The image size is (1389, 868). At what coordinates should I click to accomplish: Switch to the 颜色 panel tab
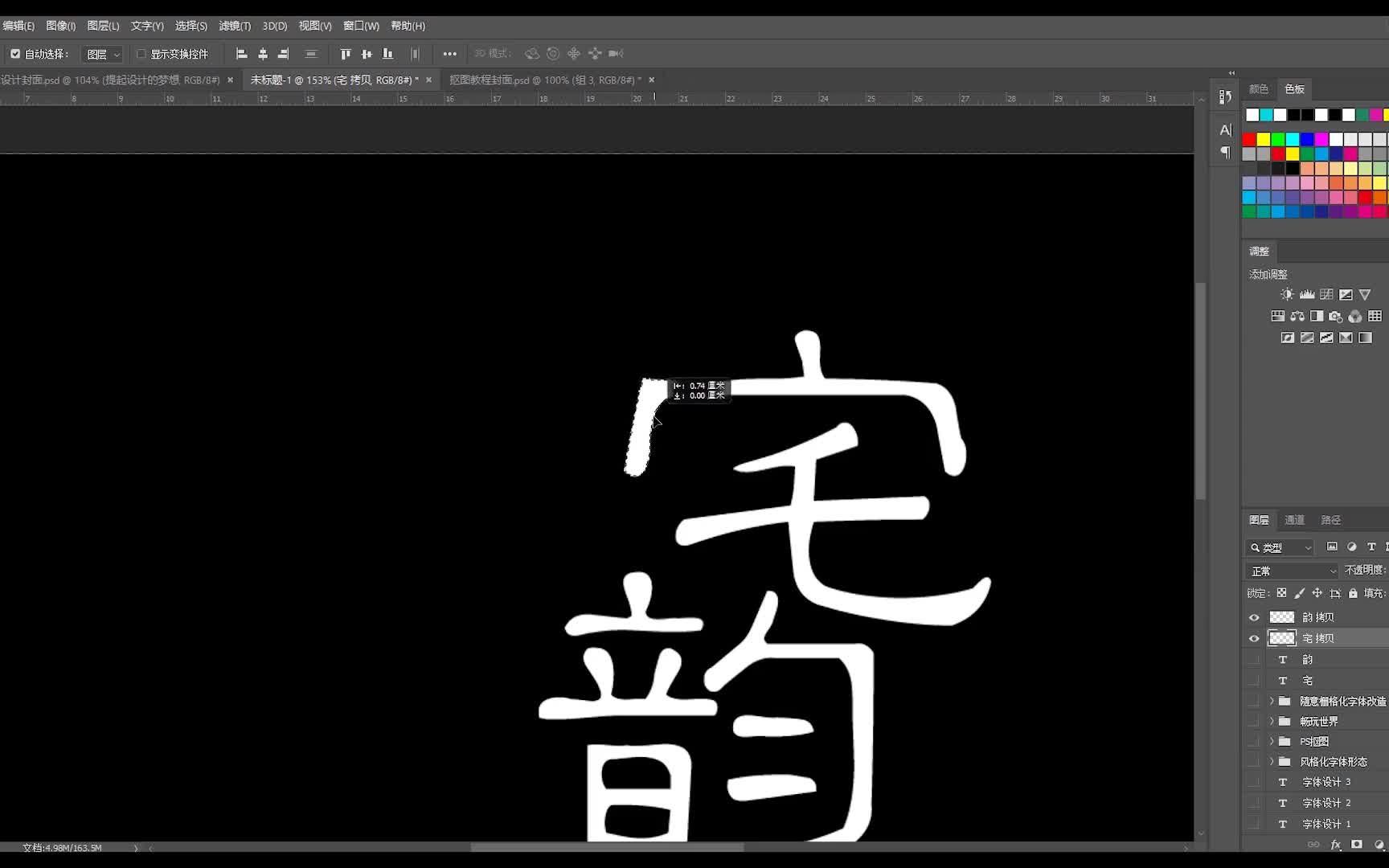(1259, 89)
